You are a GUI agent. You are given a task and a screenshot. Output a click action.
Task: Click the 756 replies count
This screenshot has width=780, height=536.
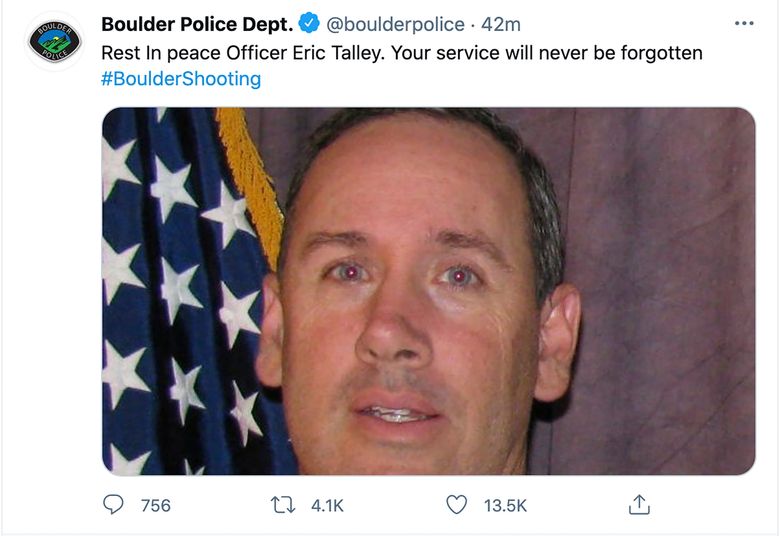click(155, 506)
